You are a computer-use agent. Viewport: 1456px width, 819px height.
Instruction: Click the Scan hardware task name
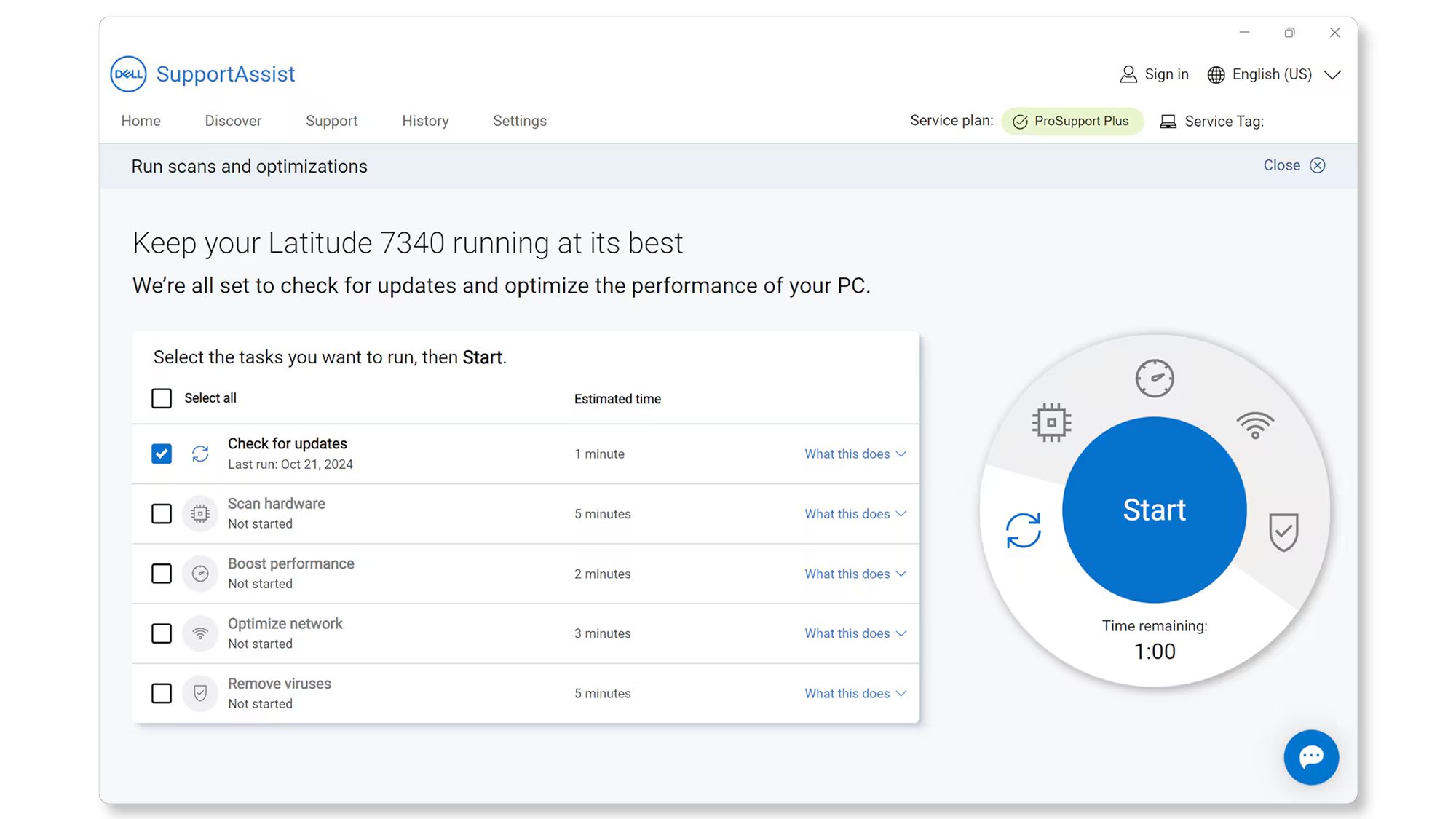point(277,504)
